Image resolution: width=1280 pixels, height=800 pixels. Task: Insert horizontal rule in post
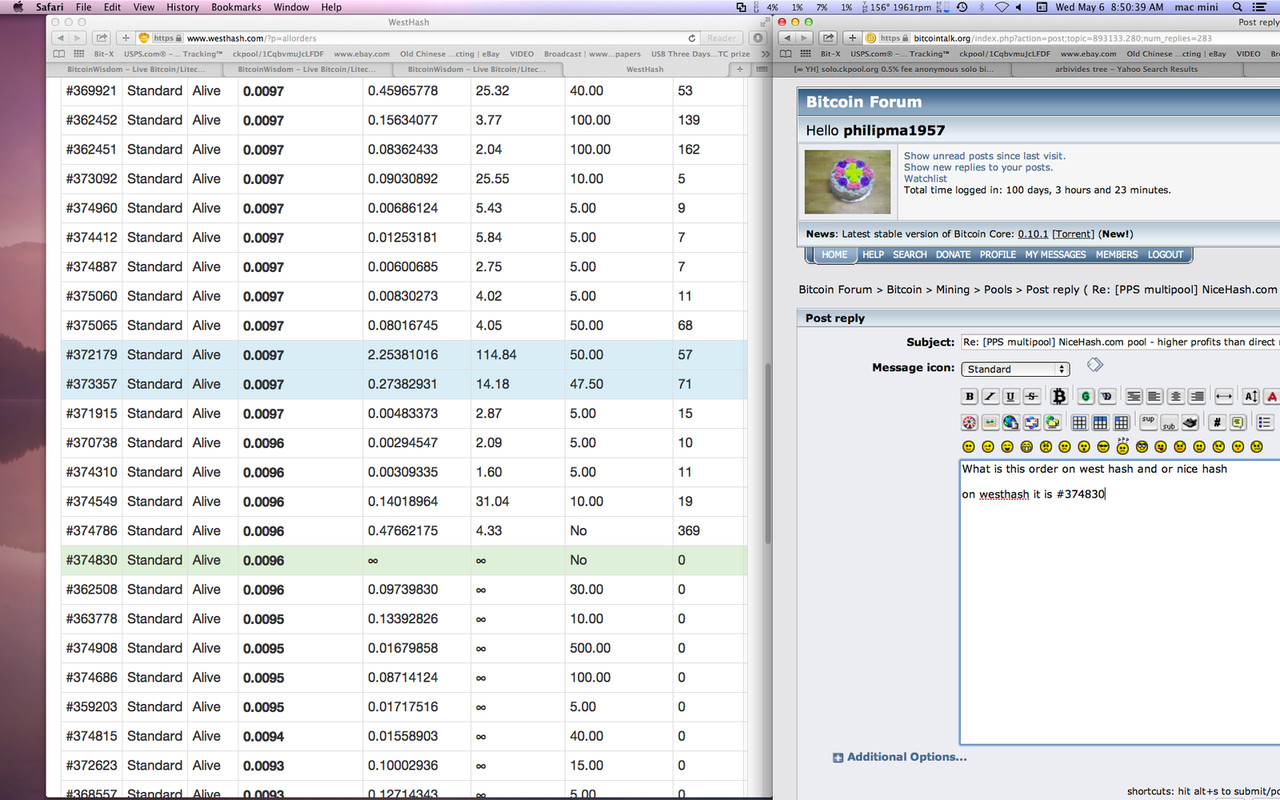[x=1224, y=396]
